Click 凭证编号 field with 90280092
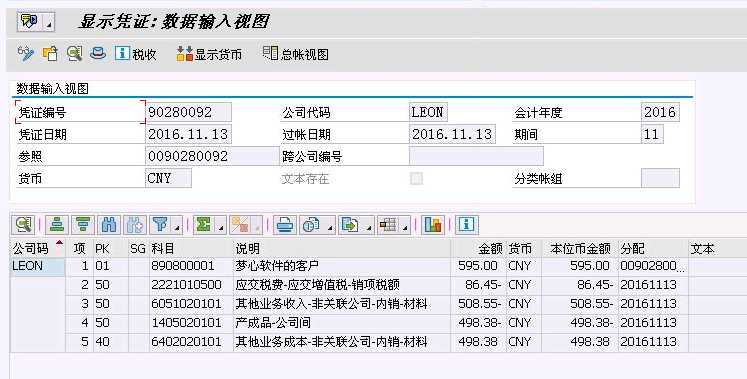The width and height of the screenshot is (747, 379). 189,112
